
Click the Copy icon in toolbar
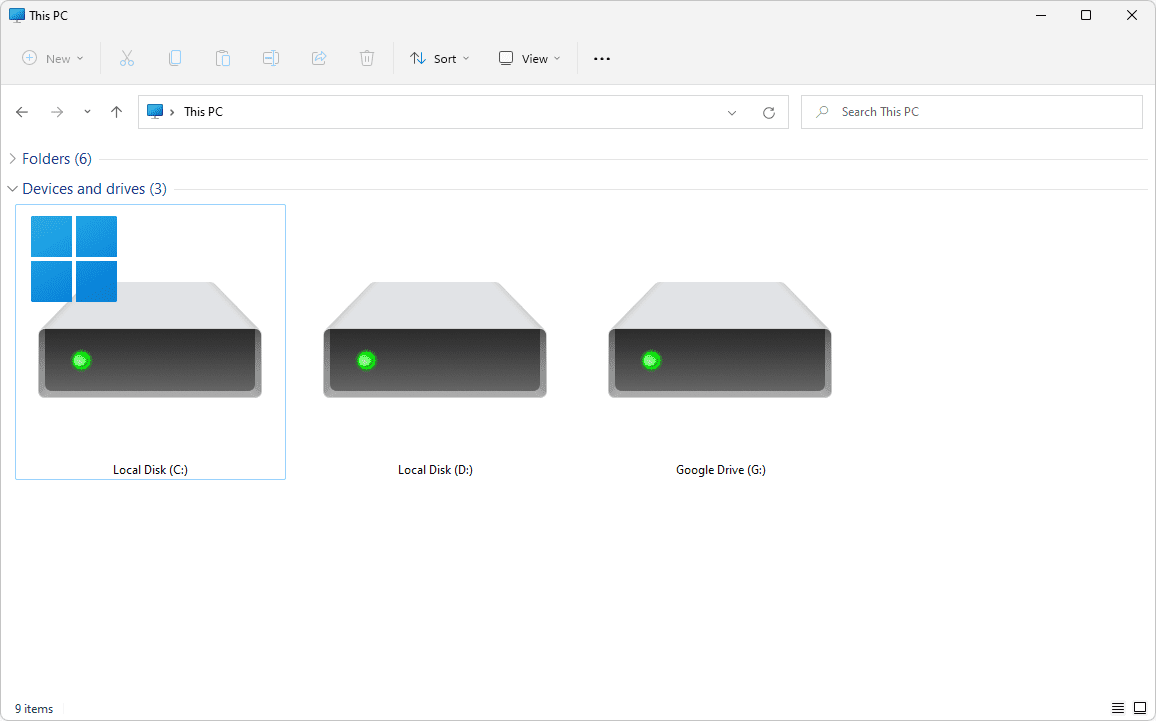(x=175, y=59)
